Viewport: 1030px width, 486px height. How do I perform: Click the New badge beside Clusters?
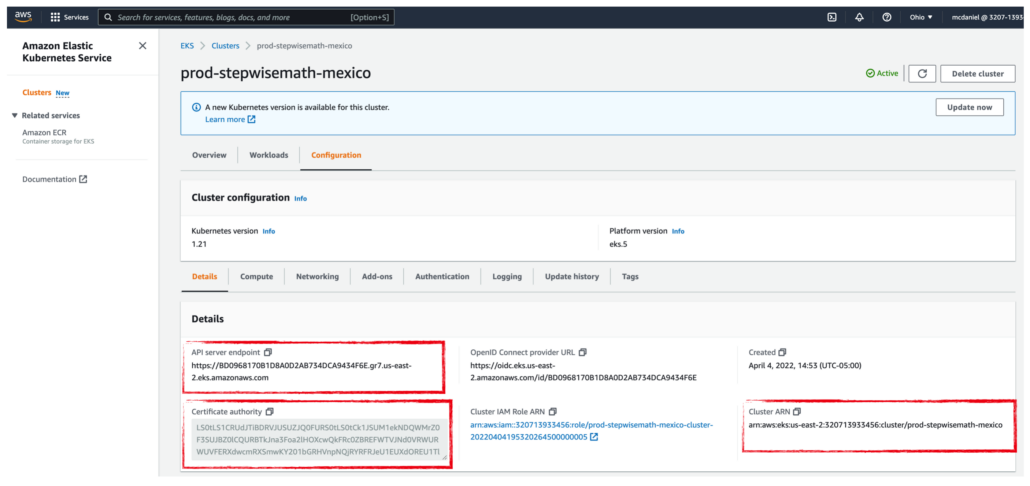tap(62, 93)
